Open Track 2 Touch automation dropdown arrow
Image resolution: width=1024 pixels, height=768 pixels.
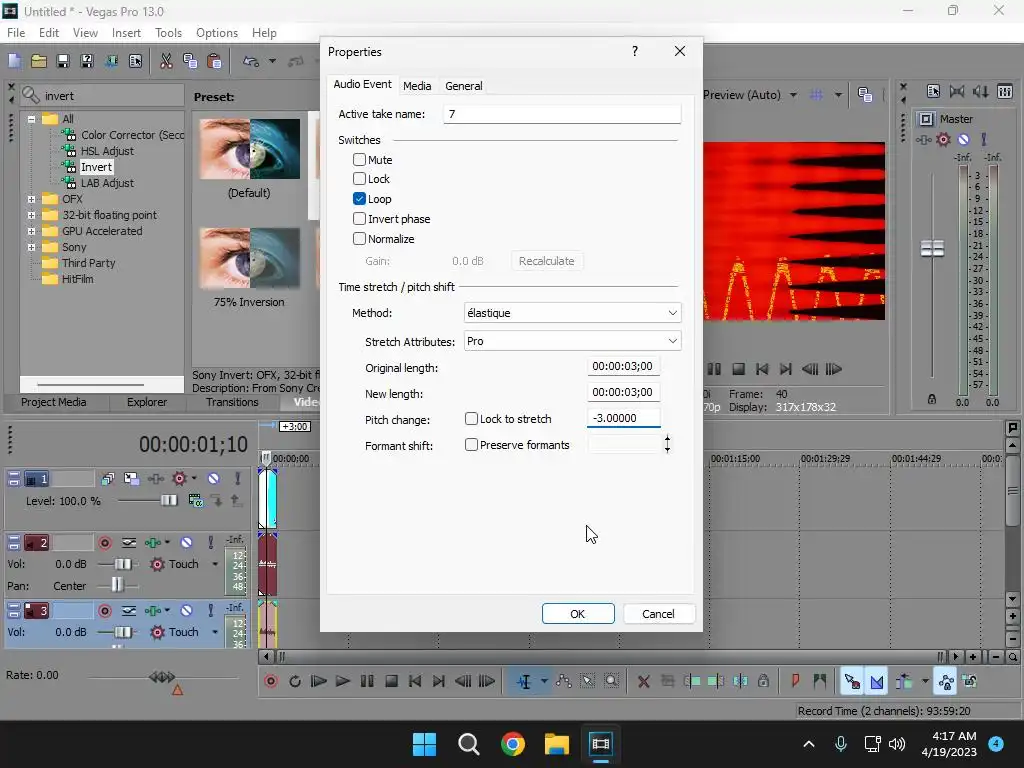[x=215, y=564]
